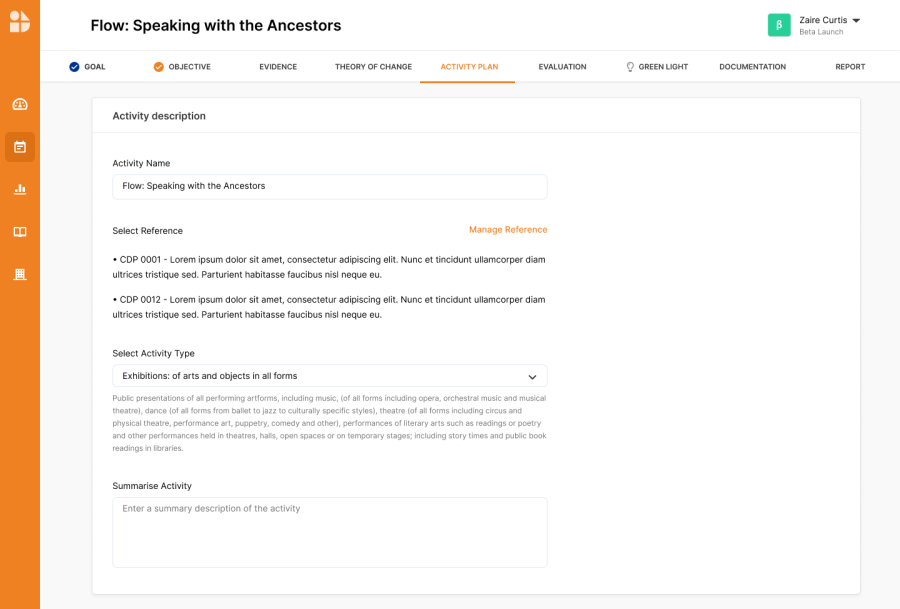Expand the Zaire Curtis user menu arrow
900x609 pixels.
856,20
